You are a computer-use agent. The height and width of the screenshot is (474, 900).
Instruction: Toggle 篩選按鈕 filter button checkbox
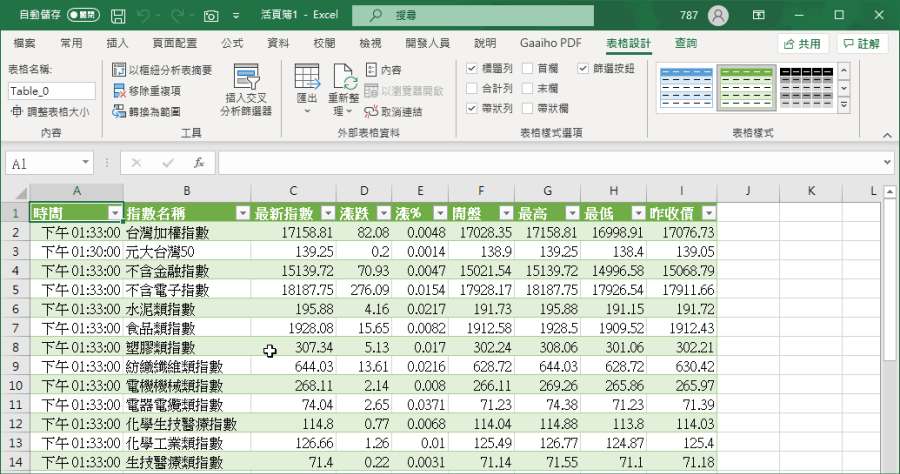pyautogui.click(x=583, y=68)
